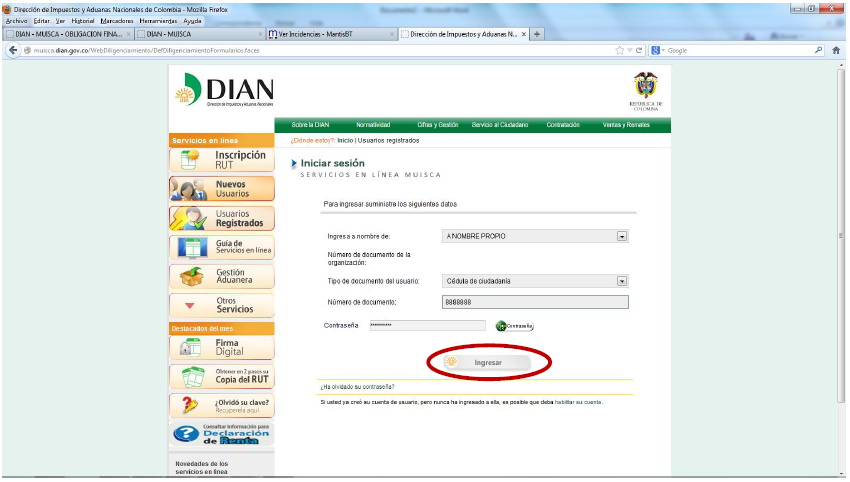Open Nuevos Usuarios service
Image resolution: width=850 pixels, height=482 pixels.
222,189
